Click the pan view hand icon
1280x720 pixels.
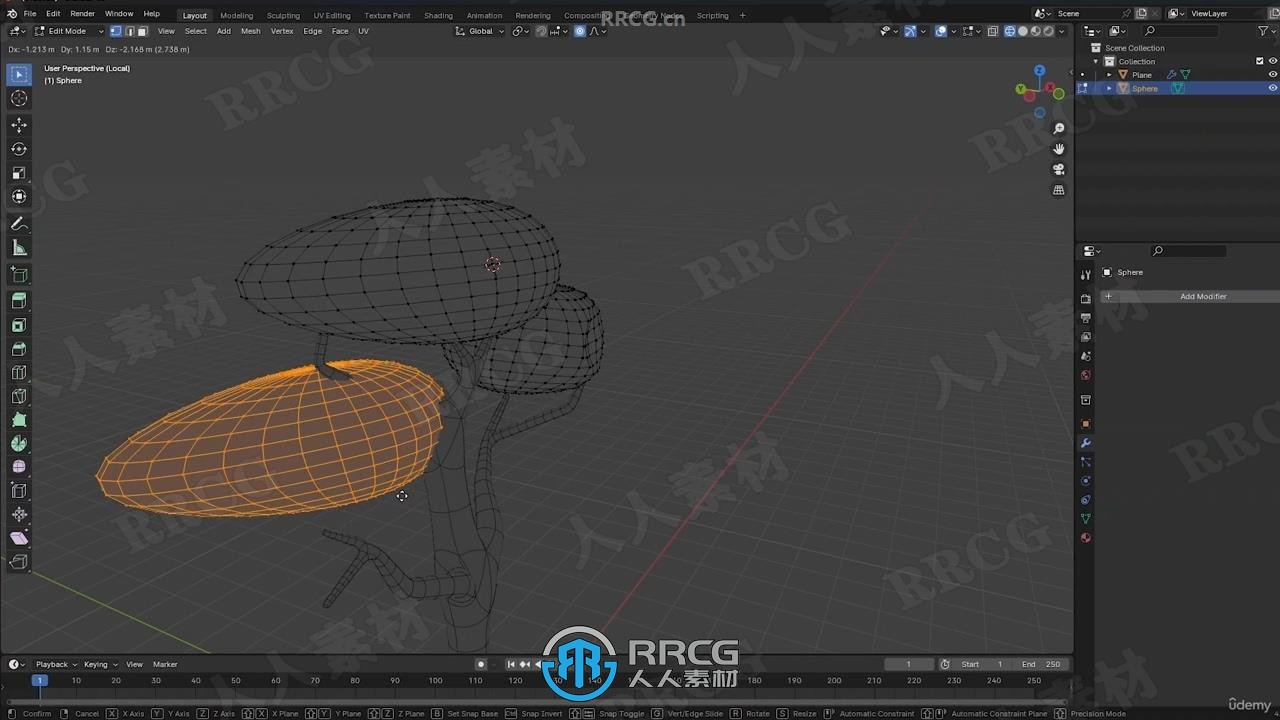(1059, 149)
